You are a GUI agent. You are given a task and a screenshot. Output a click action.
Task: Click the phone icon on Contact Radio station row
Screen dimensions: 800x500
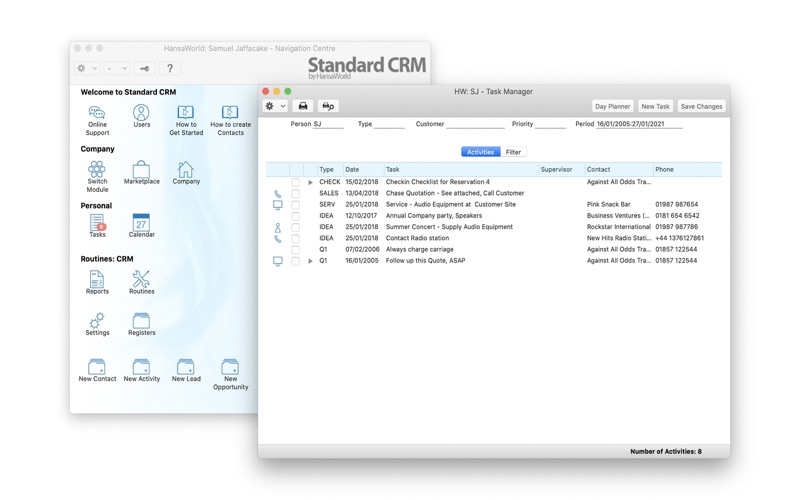click(x=278, y=238)
